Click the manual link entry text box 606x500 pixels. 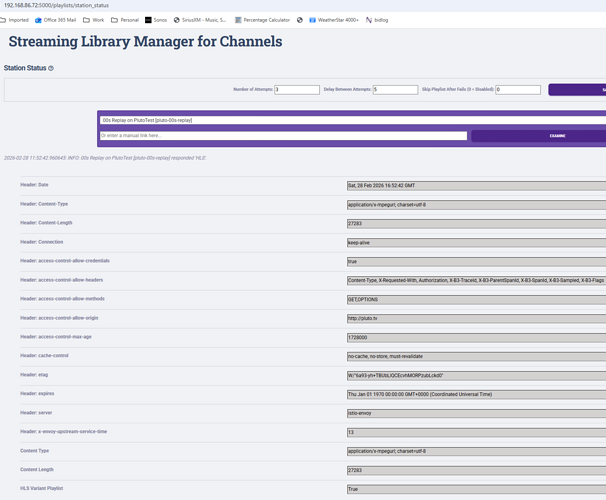(x=283, y=136)
